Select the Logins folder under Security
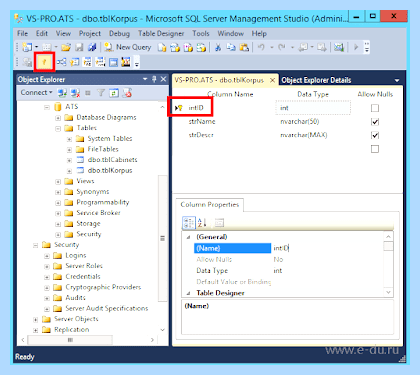 pos(76,255)
